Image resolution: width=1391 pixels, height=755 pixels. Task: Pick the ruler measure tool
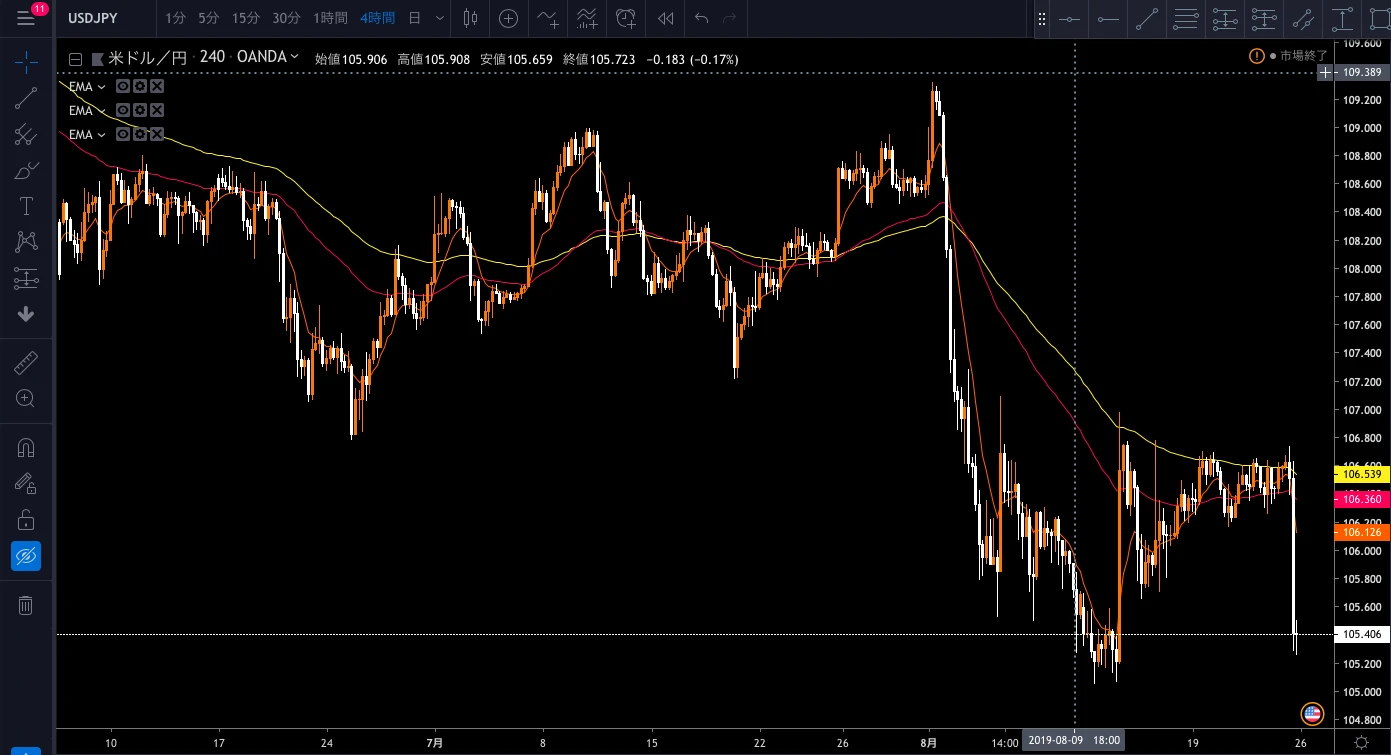point(26,362)
